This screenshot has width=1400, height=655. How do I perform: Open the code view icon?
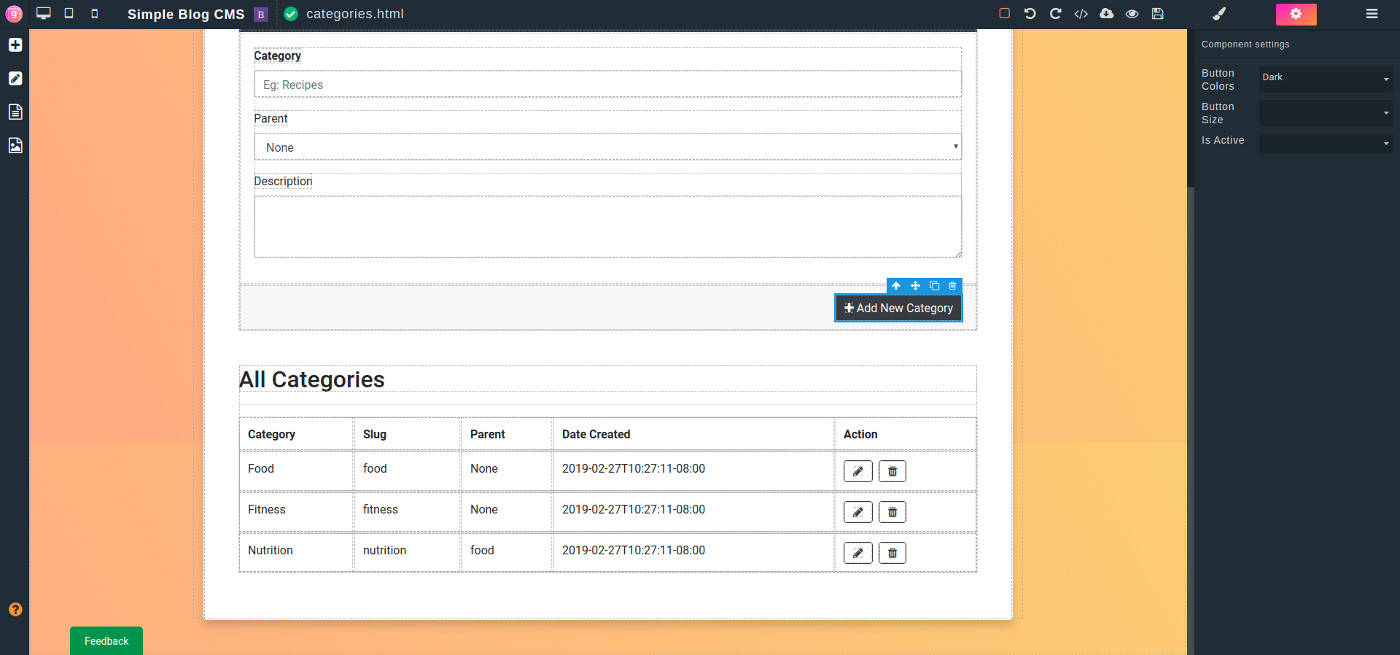1081,14
